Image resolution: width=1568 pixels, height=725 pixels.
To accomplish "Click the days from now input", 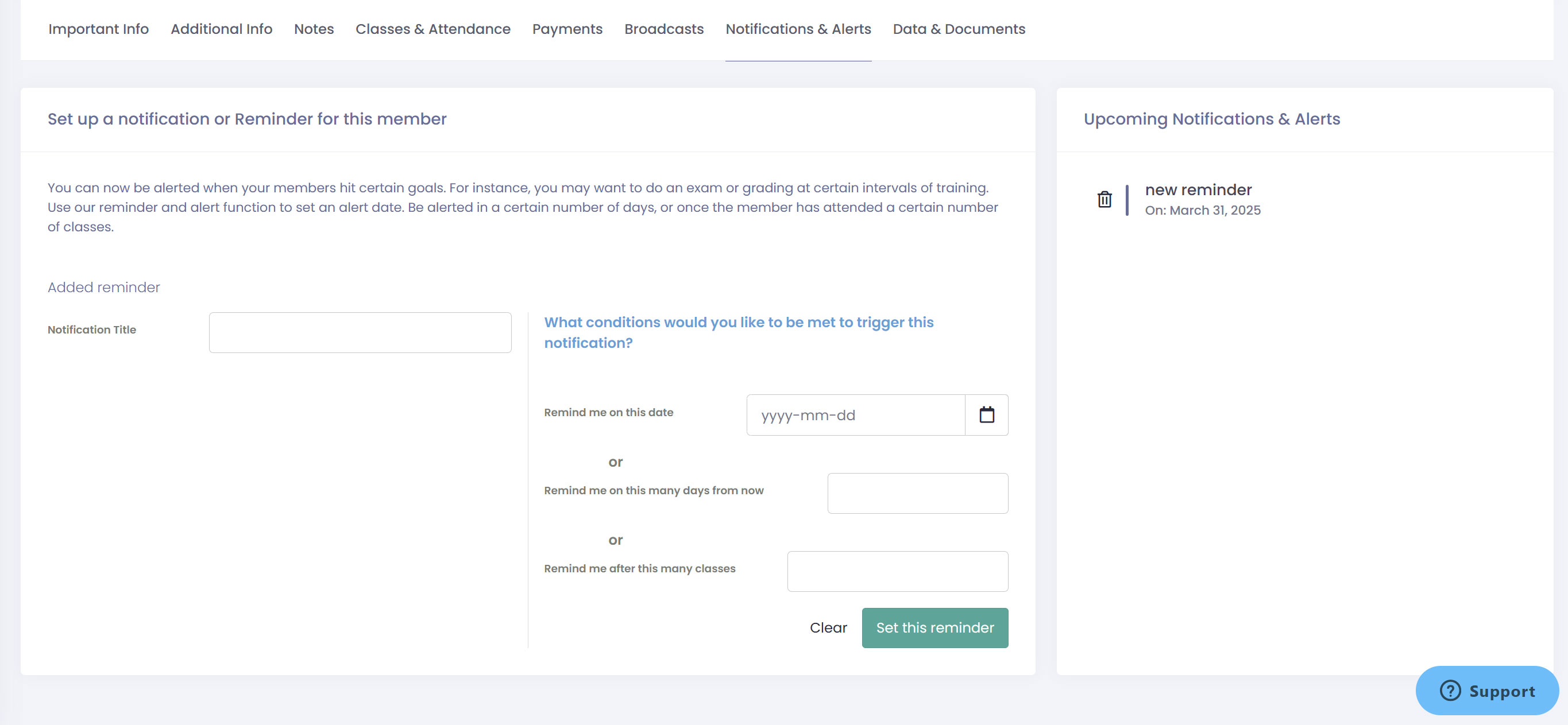I will coord(917,493).
